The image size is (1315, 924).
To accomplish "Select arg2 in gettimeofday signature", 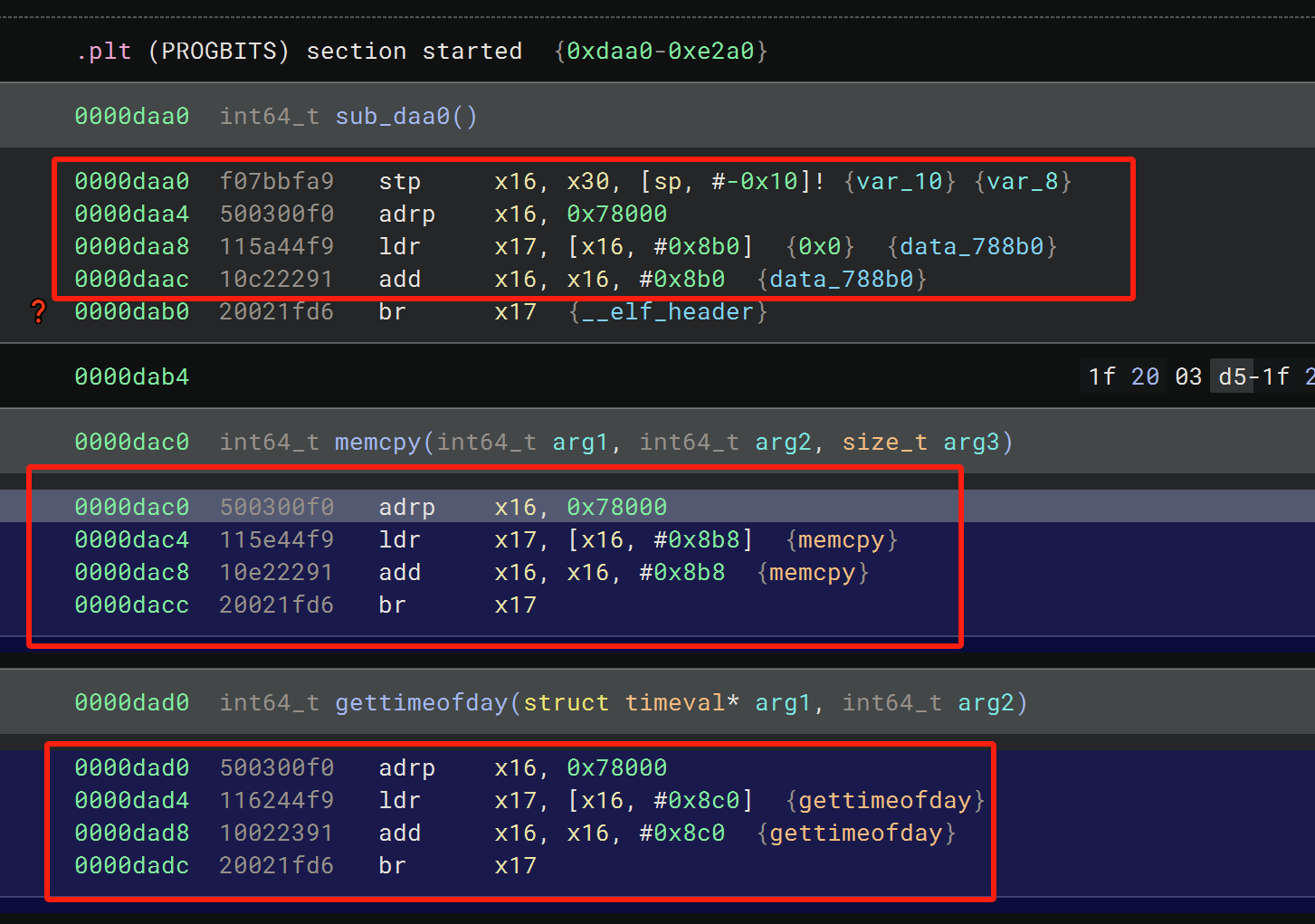I will point(986,702).
